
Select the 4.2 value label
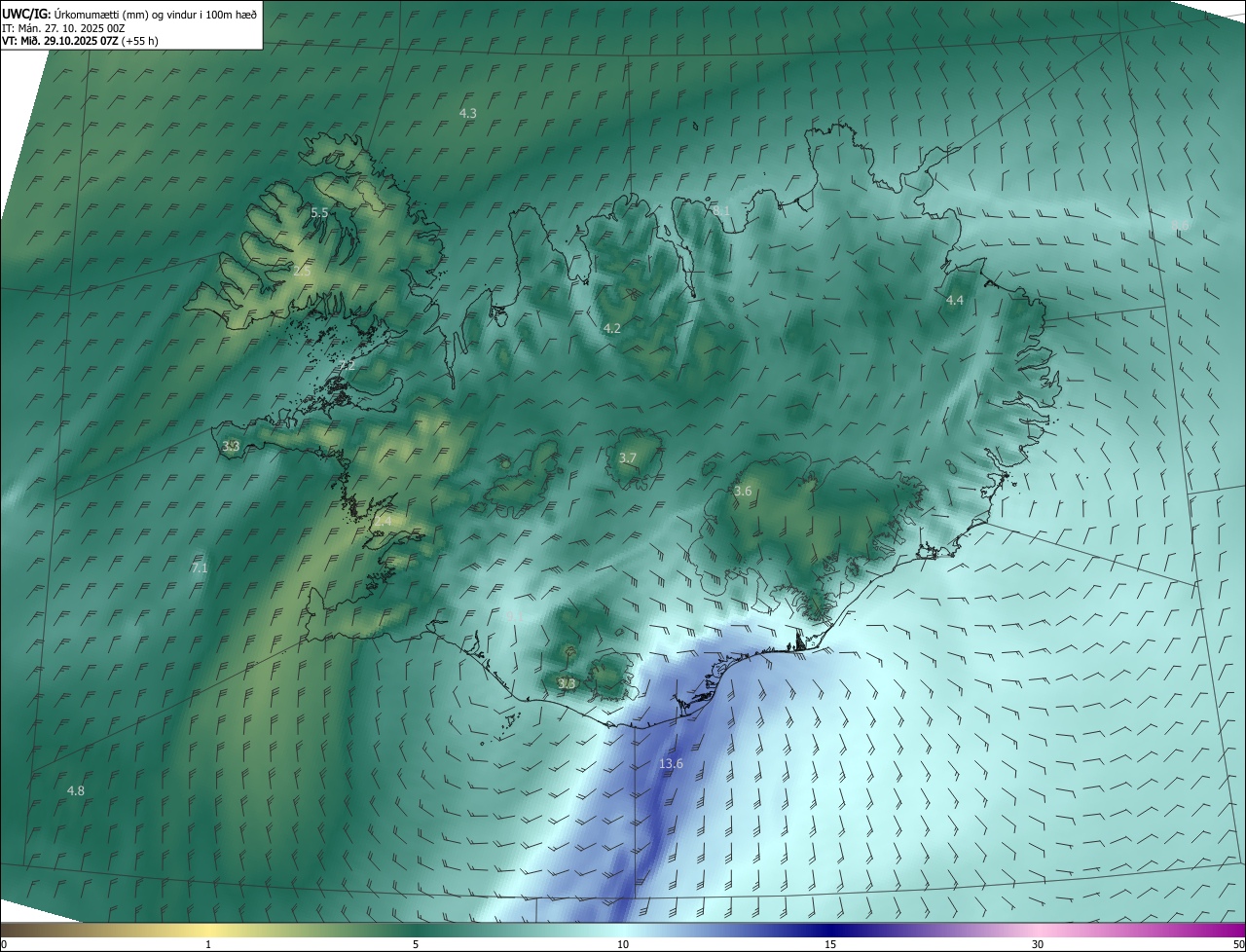pyautogui.click(x=612, y=329)
